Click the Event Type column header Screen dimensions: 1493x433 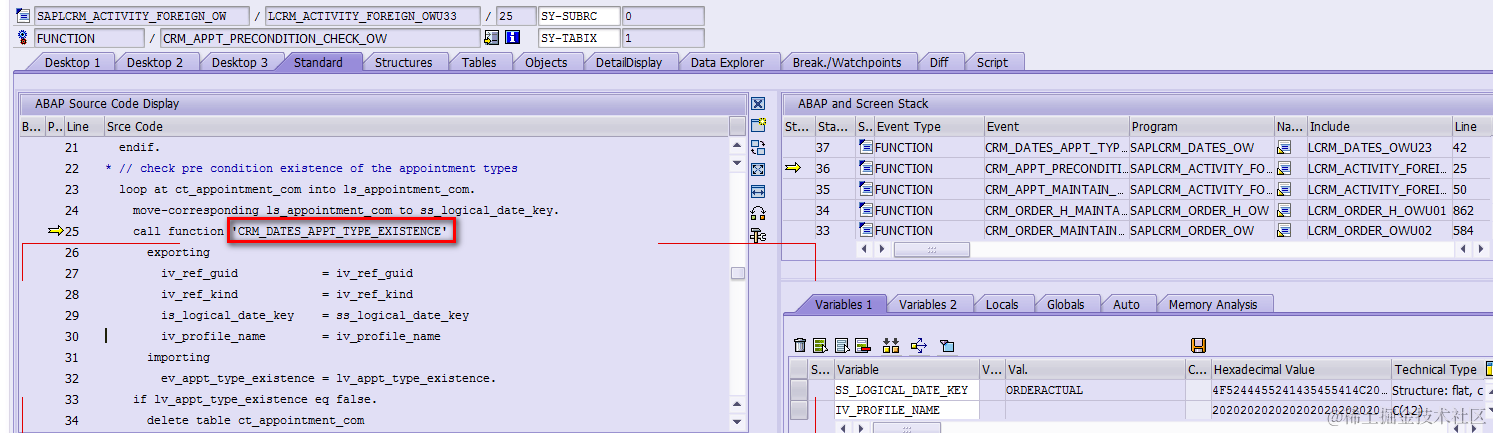927,126
